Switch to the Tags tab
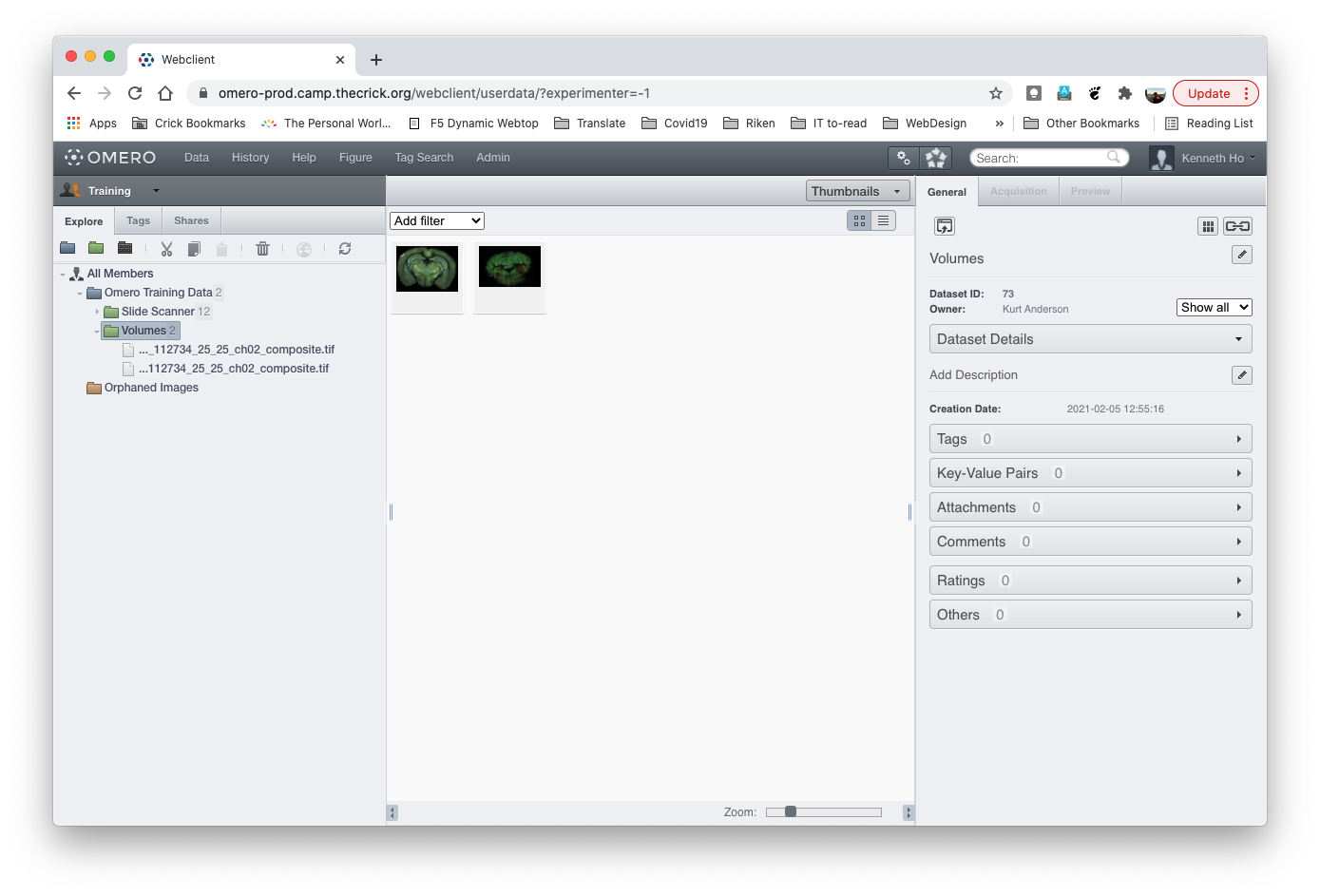Viewport: 1320px width, 896px height. (x=138, y=220)
